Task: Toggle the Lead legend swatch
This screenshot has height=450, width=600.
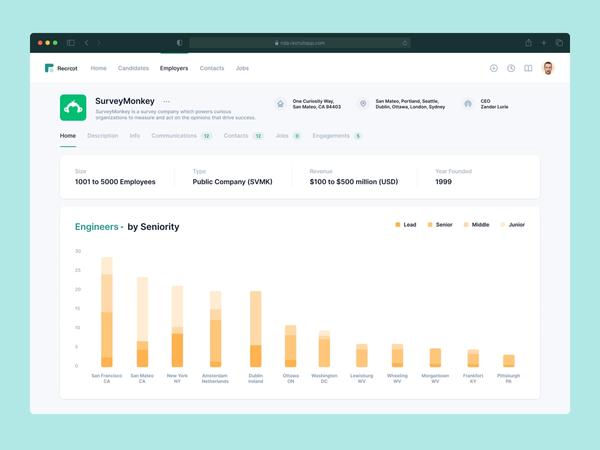Action: 398,225
